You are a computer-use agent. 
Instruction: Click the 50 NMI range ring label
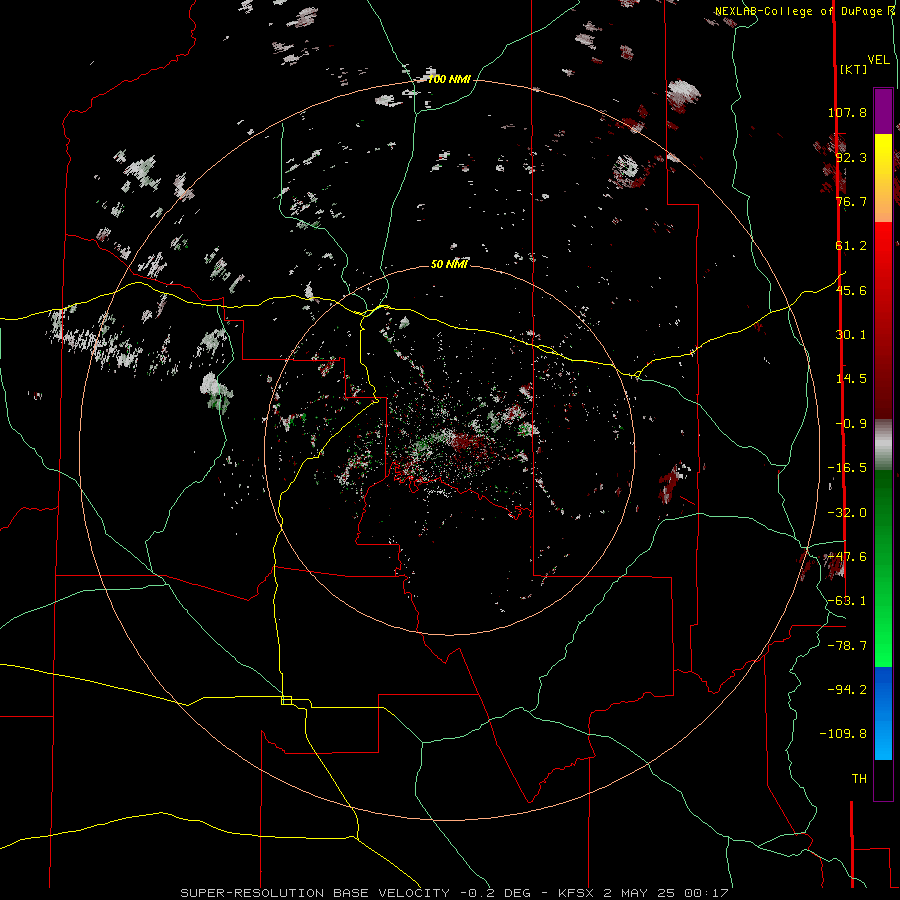point(449,264)
